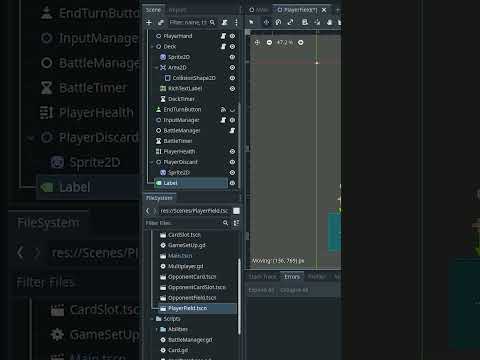480x360 pixels.
Task: Open the script attached to Deck
Action: click(x=223, y=47)
